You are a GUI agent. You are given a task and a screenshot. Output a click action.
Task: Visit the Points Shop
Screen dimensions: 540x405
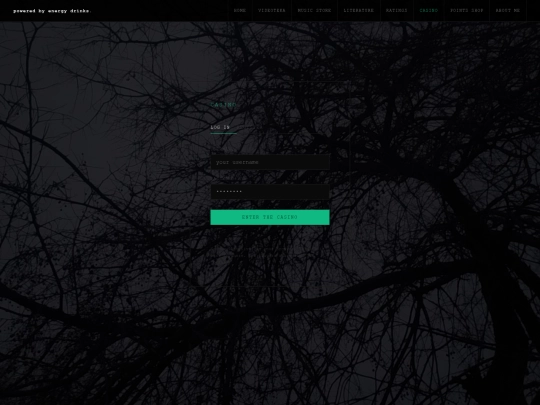(467, 11)
